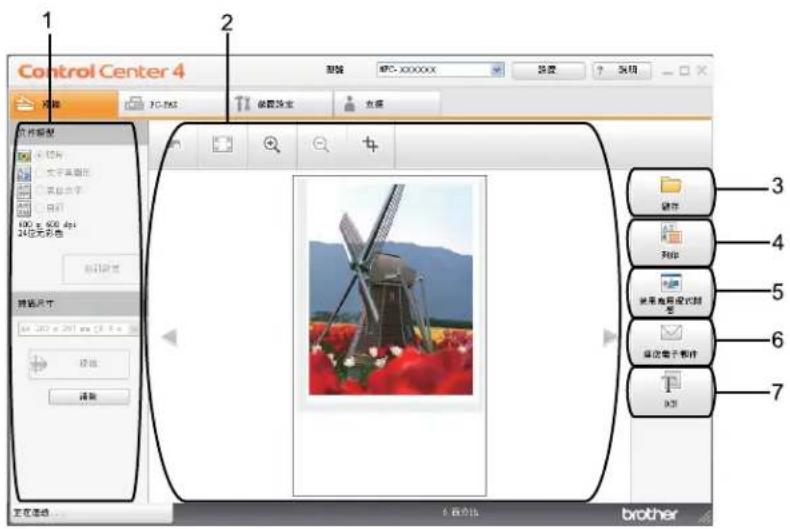Print the scanned image

pos(671,242)
